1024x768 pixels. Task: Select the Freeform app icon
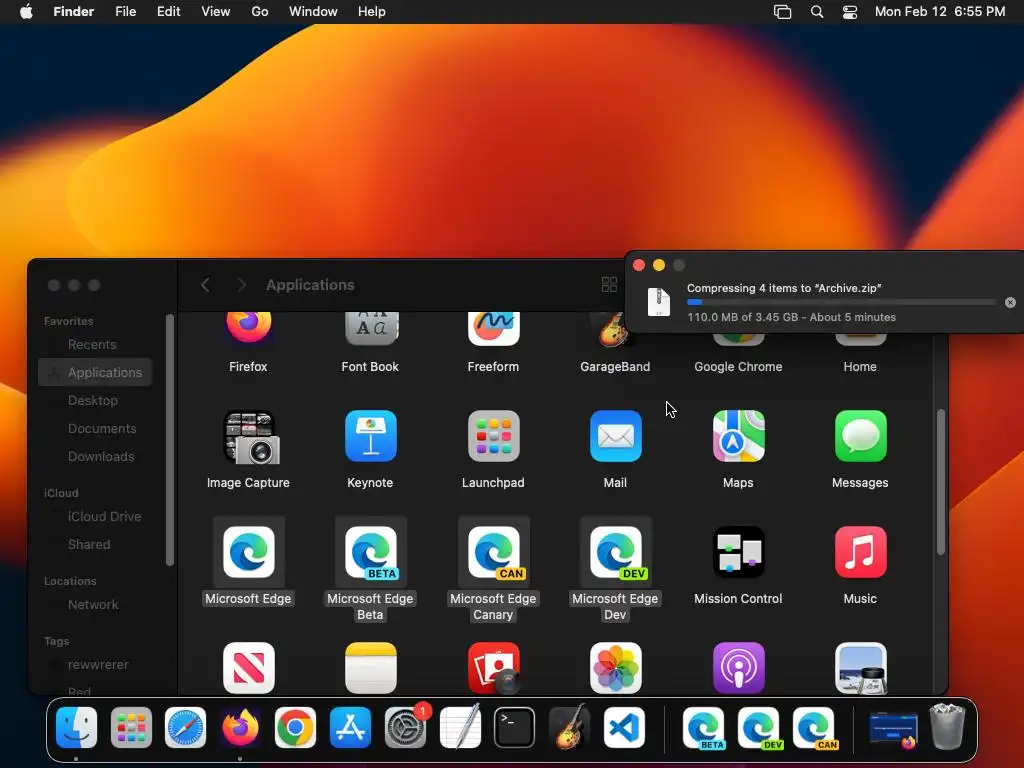(494, 328)
